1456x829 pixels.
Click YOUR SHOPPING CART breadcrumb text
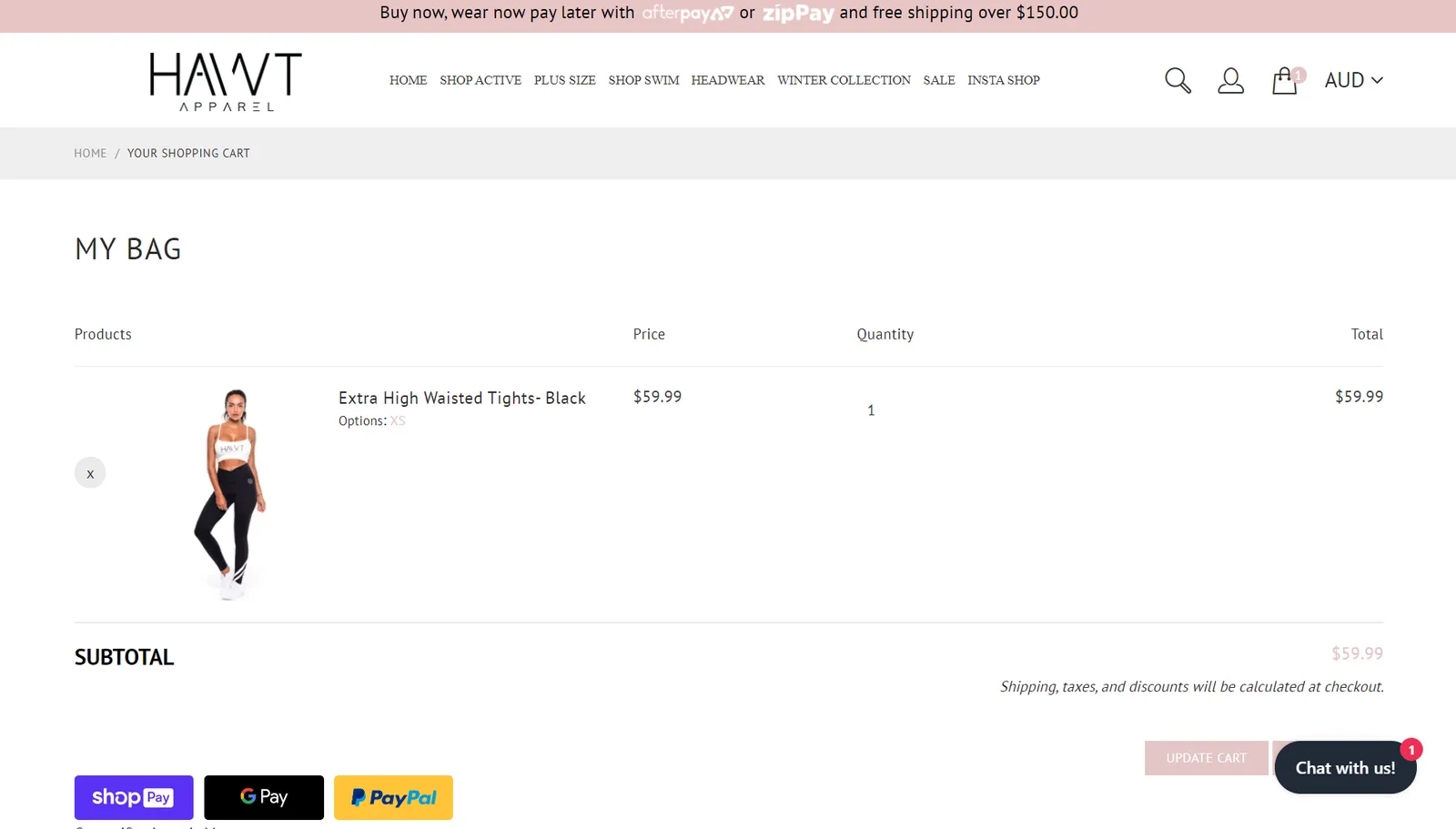point(188,153)
